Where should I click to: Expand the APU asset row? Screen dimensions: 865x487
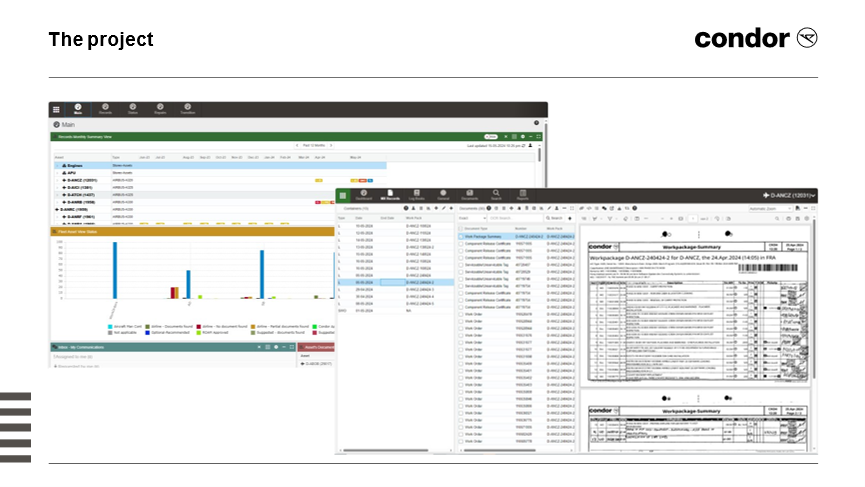(x=57, y=173)
